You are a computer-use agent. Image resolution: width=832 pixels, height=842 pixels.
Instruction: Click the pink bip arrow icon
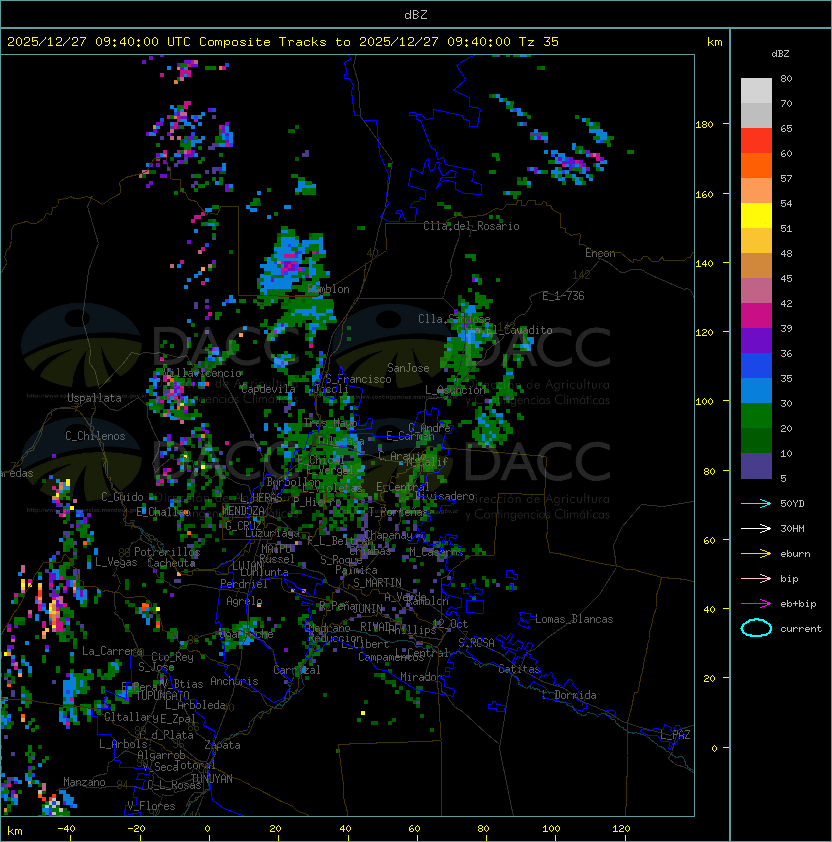(x=756, y=578)
